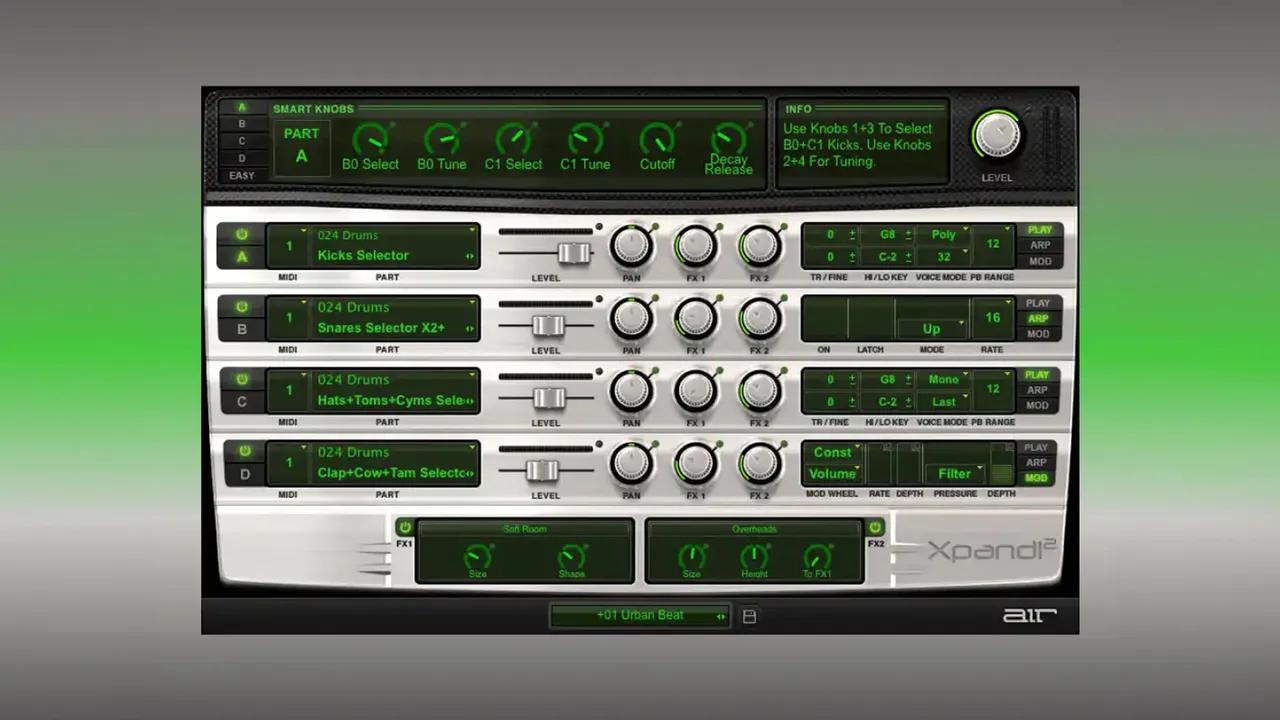1280x720 pixels.
Task: Click the PAN knob in part D
Action: pos(631,463)
